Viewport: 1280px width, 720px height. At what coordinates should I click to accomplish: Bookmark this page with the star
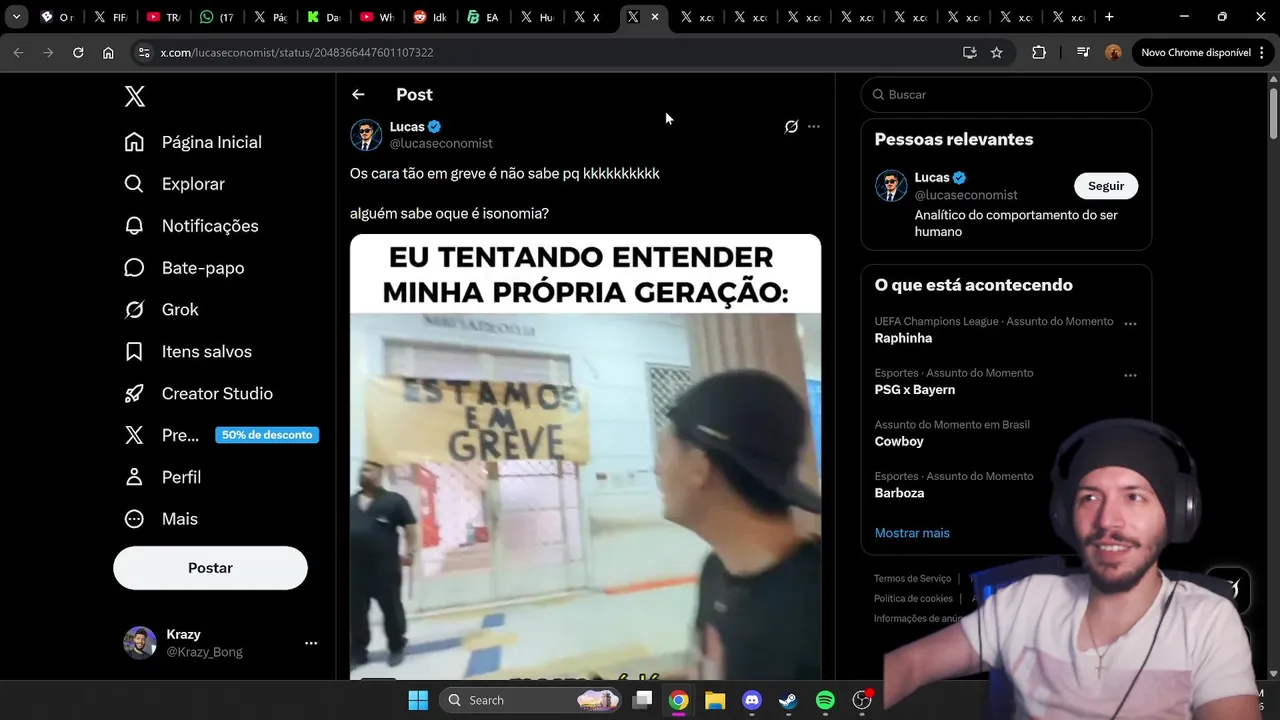(x=996, y=52)
